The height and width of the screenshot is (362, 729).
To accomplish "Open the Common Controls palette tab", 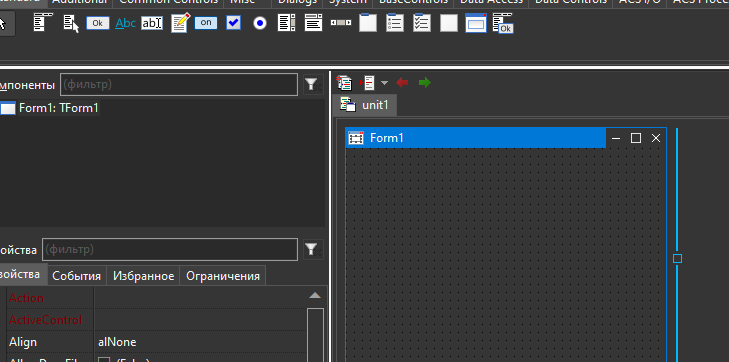I will [x=168, y=2].
